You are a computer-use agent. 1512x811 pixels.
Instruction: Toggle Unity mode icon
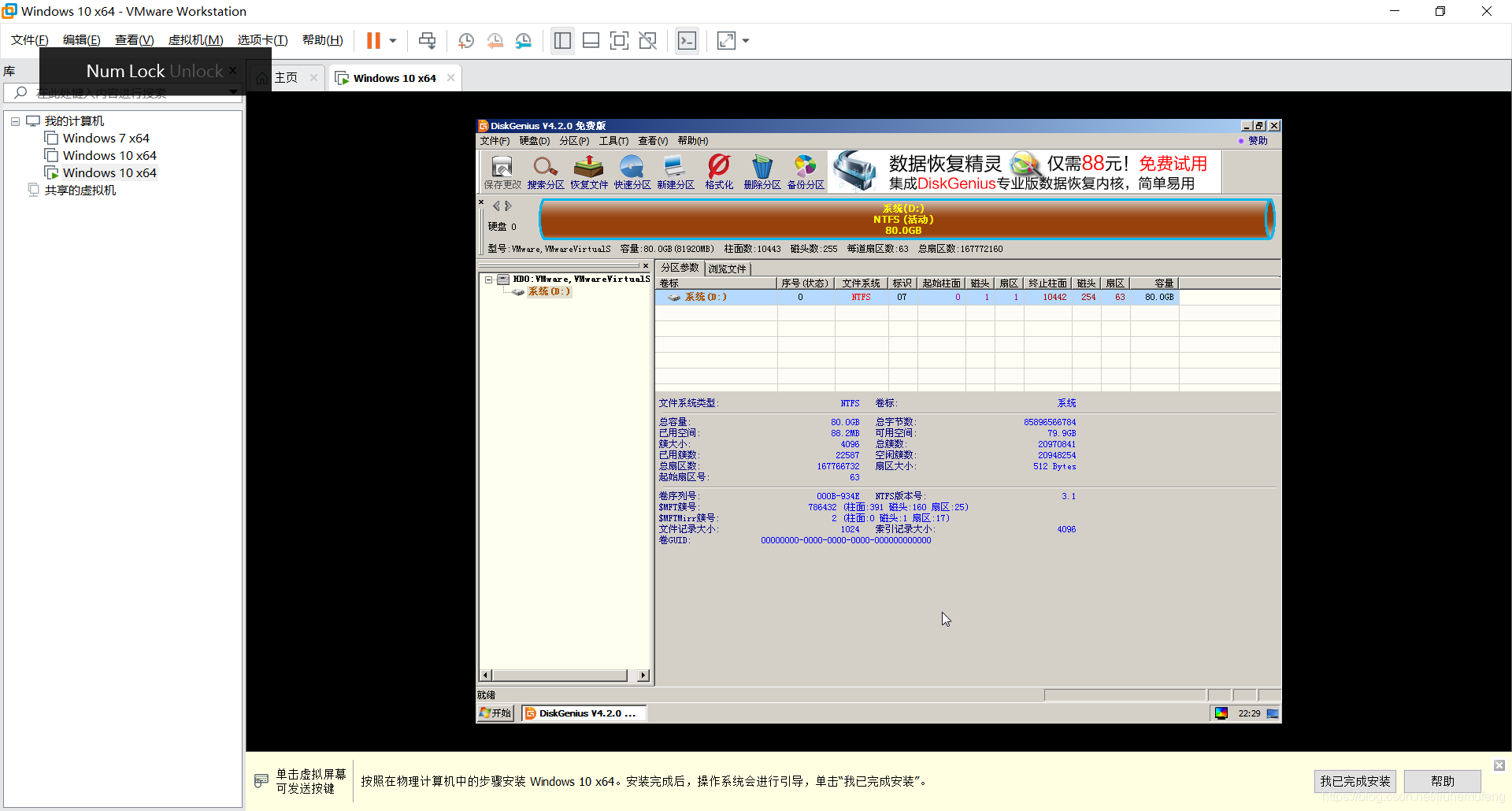coord(648,40)
